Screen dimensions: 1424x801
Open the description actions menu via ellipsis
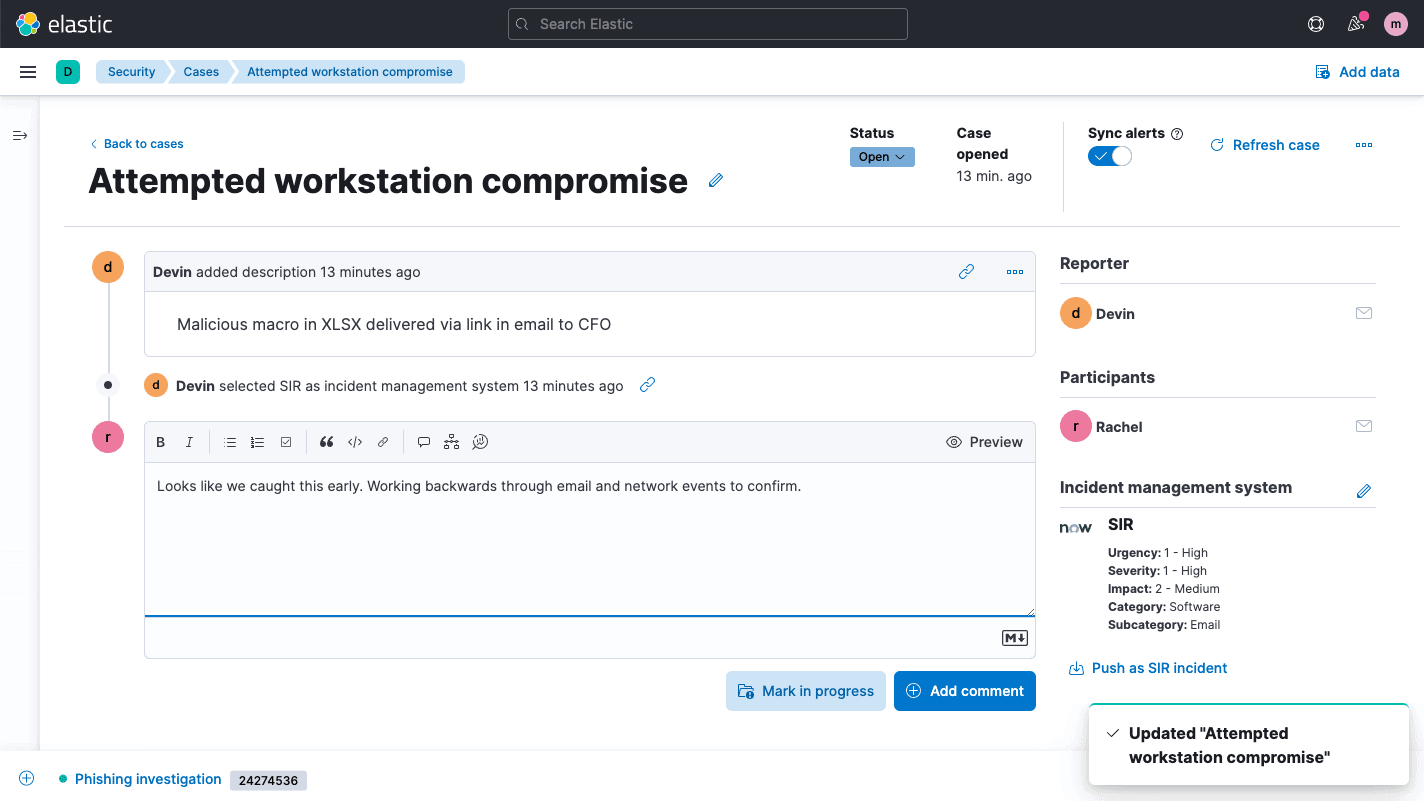click(x=1014, y=271)
